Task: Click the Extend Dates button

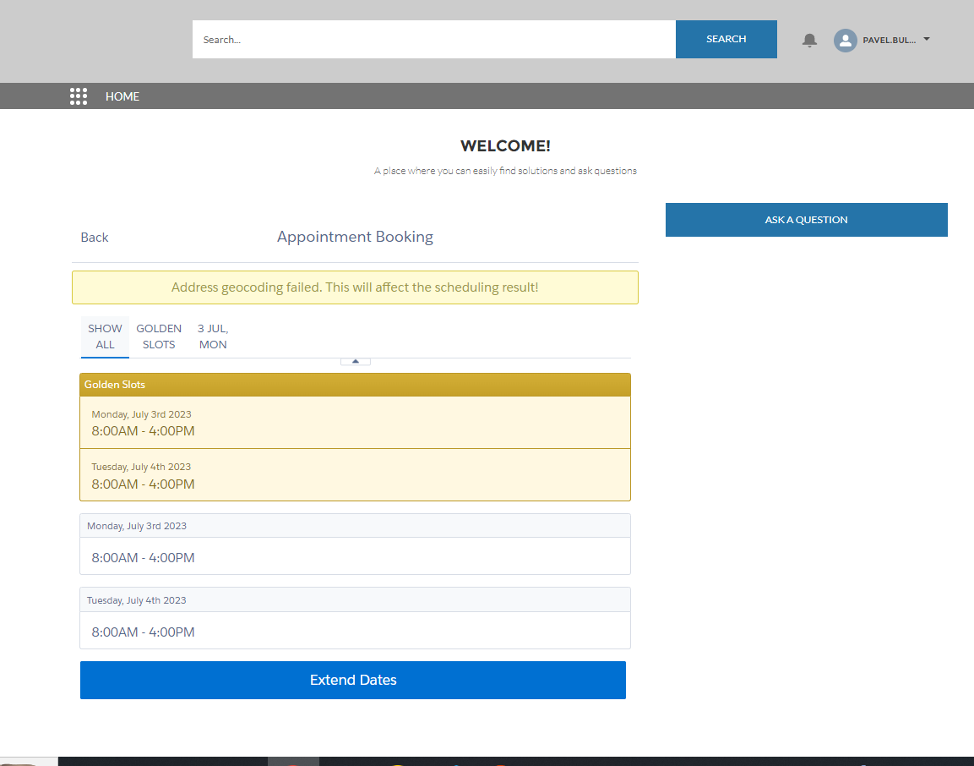Action: tap(353, 680)
